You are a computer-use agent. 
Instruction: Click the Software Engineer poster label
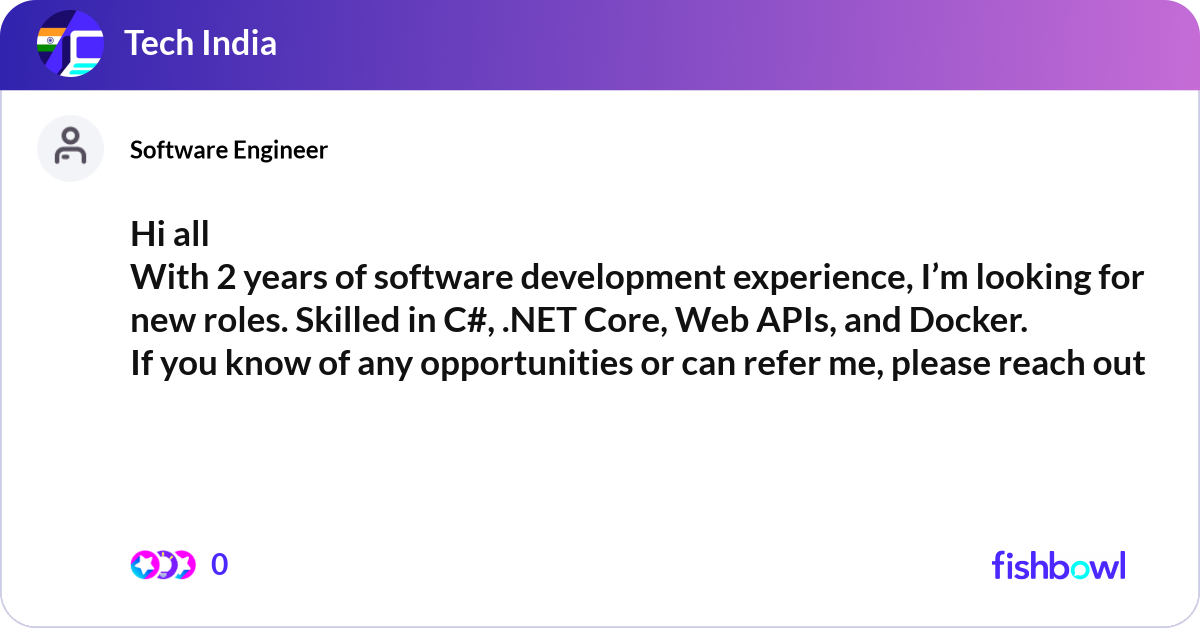pyautogui.click(x=229, y=150)
